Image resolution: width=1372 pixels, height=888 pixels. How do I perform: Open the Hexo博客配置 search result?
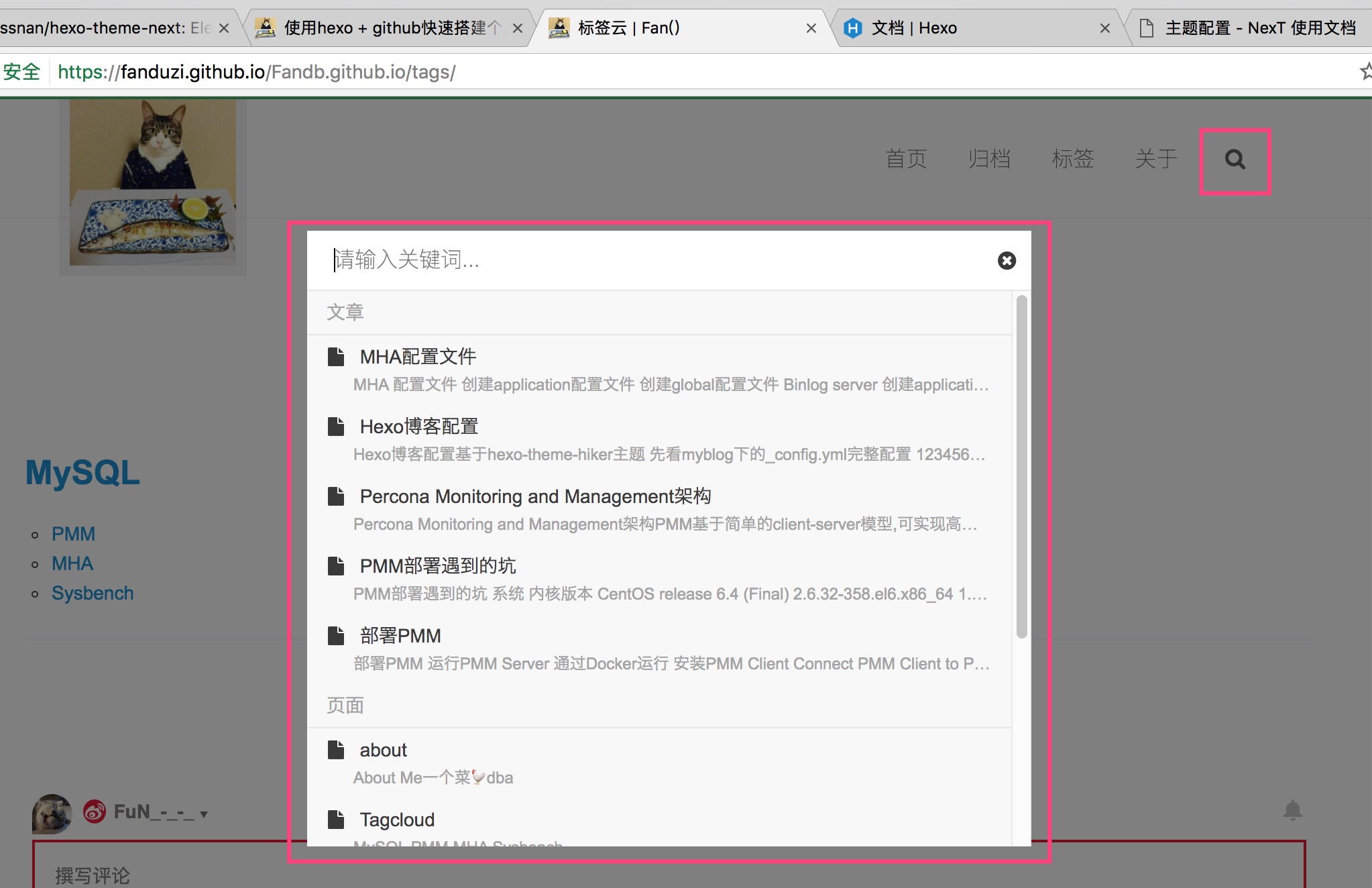[x=419, y=427]
